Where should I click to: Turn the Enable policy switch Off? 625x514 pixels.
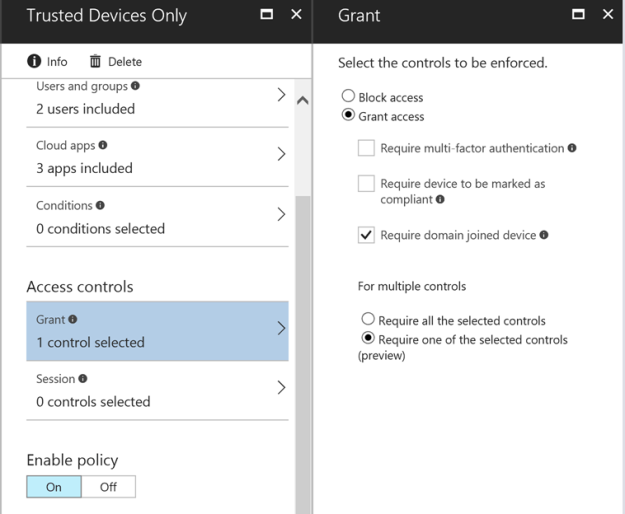click(x=109, y=487)
